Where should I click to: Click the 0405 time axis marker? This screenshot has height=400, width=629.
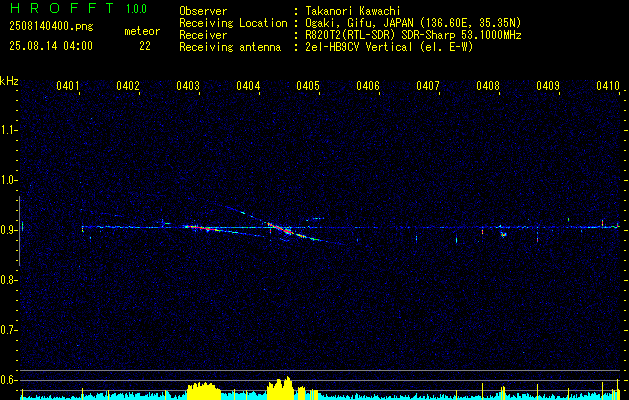coord(308,85)
